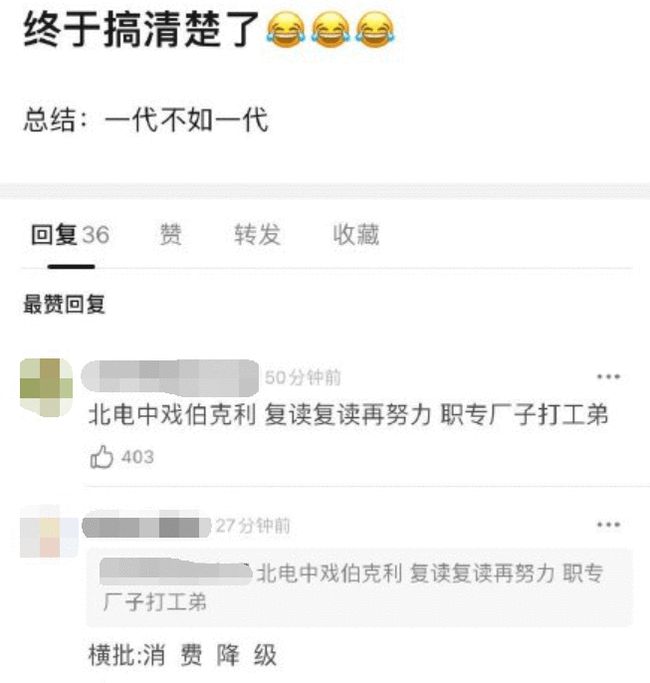
Task: Switch to the 赞 tab
Action: (x=170, y=235)
